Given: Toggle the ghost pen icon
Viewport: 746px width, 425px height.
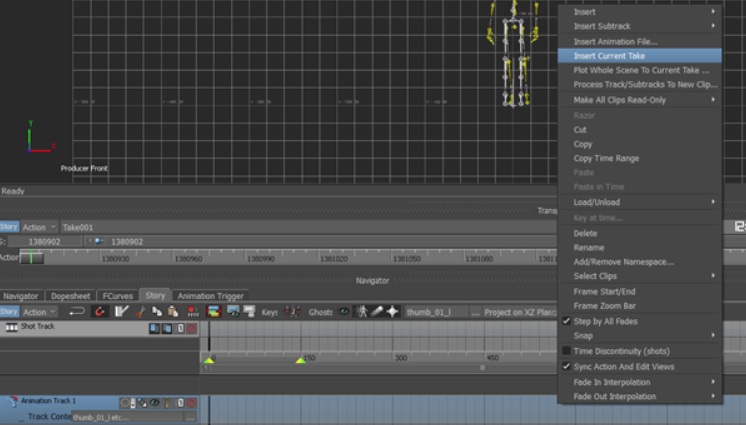Looking at the screenshot, I should pos(377,312).
